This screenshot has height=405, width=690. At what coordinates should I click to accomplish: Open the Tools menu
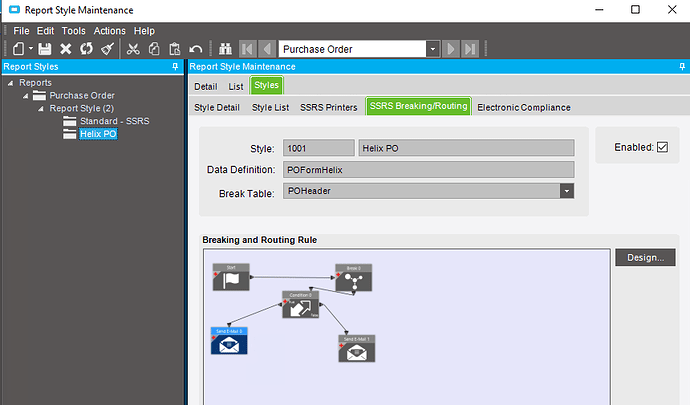[x=73, y=31]
